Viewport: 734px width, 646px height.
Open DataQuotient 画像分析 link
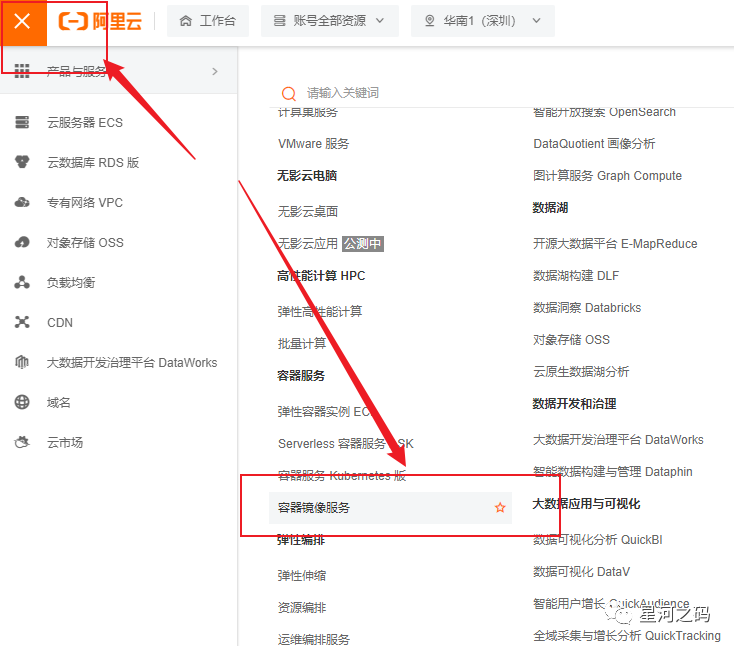(x=594, y=143)
